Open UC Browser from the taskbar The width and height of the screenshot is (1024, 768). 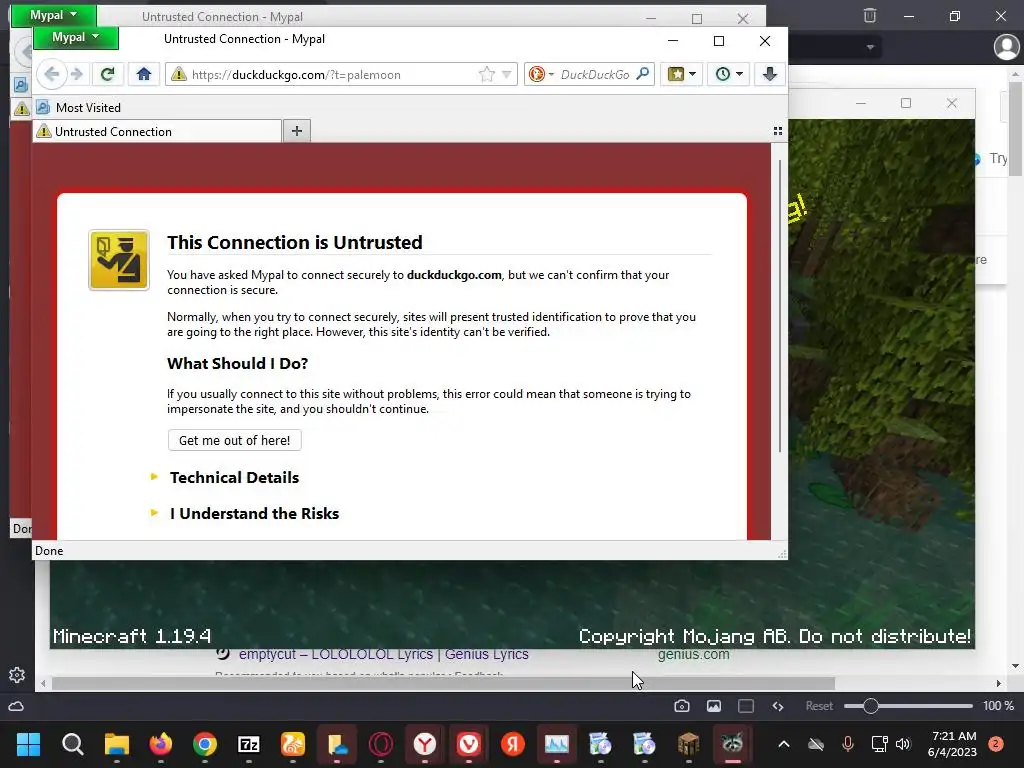(x=293, y=744)
